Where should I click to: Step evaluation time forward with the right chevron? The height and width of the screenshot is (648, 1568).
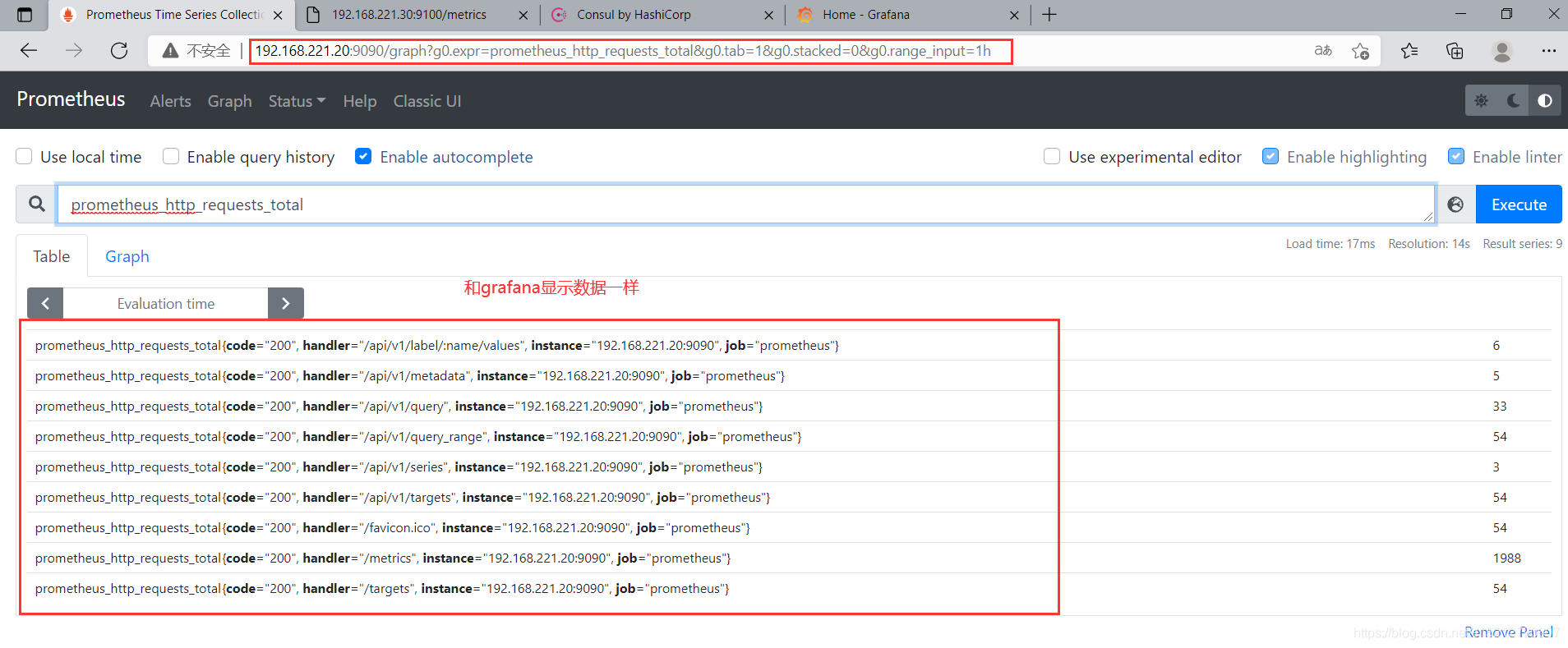[x=286, y=303]
